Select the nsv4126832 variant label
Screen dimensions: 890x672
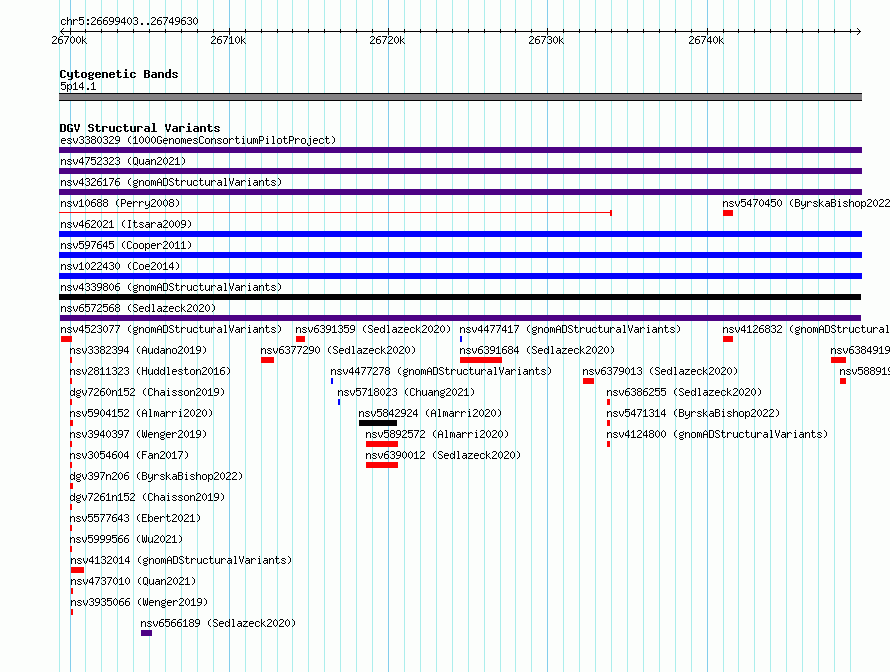[x=806, y=329]
